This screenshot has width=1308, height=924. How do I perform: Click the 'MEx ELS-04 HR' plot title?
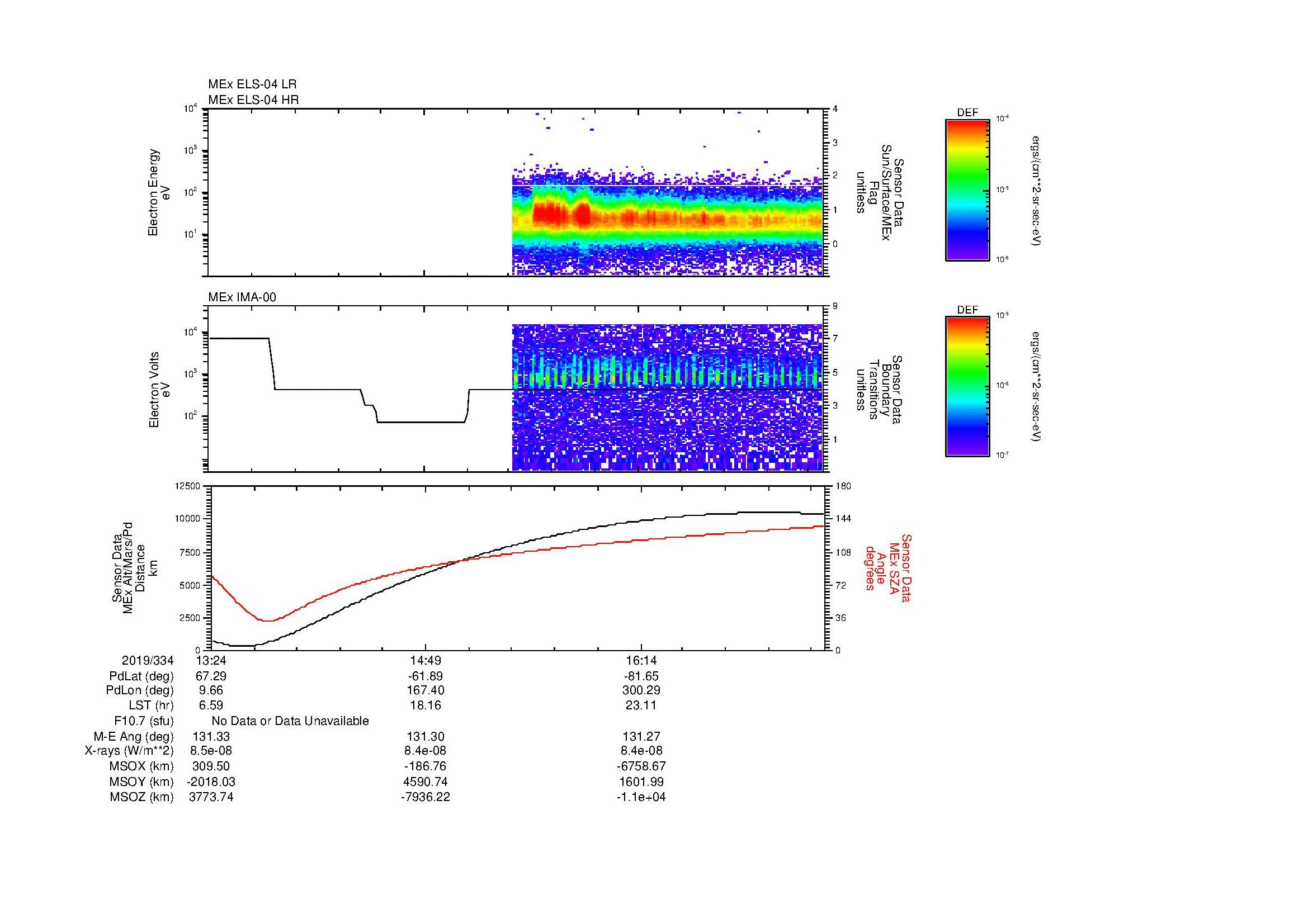click(253, 99)
